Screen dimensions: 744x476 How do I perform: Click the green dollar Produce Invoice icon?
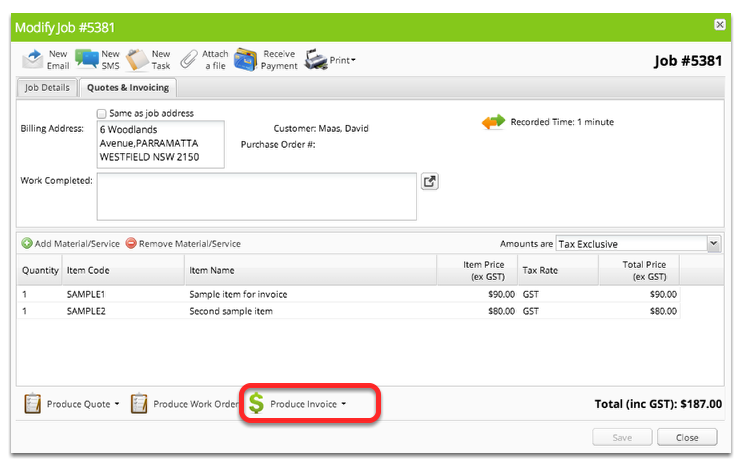pyautogui.click(x=256, y=403)
